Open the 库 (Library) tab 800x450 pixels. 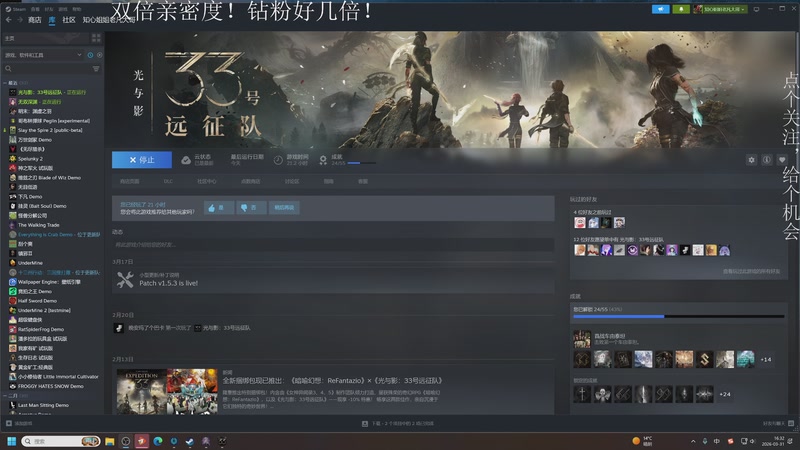52,20
